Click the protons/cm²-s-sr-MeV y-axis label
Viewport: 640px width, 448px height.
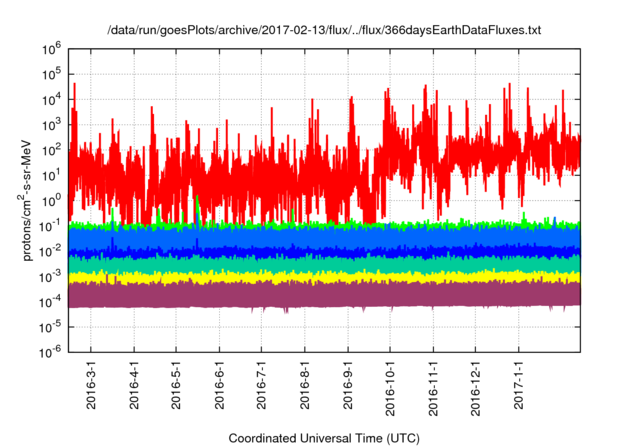(32, 200)
